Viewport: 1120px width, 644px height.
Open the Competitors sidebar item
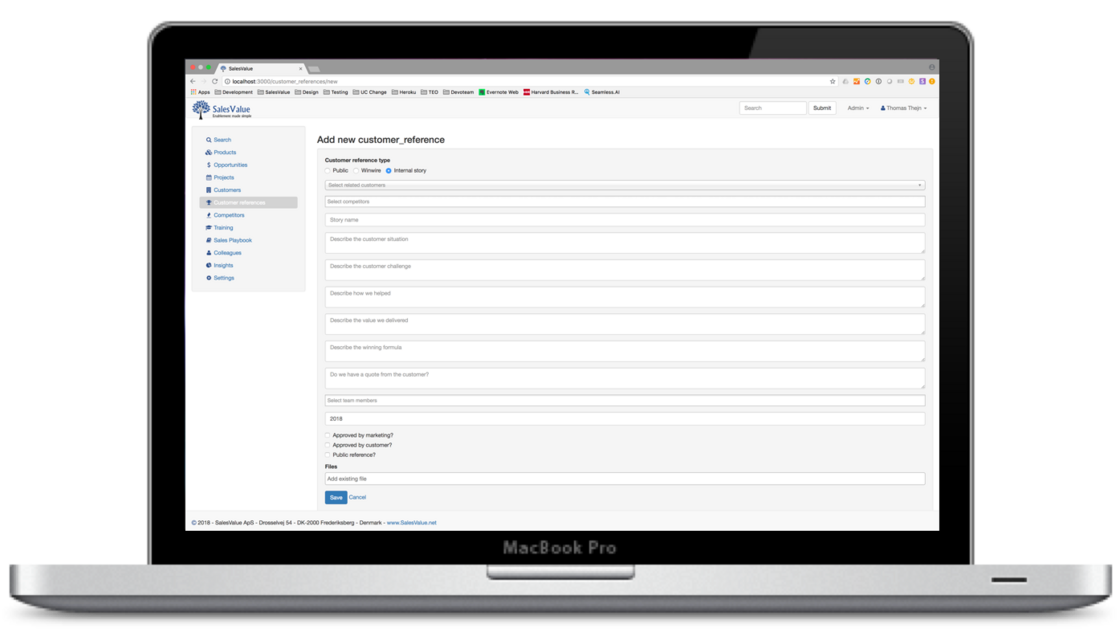(x=228, y=215)
